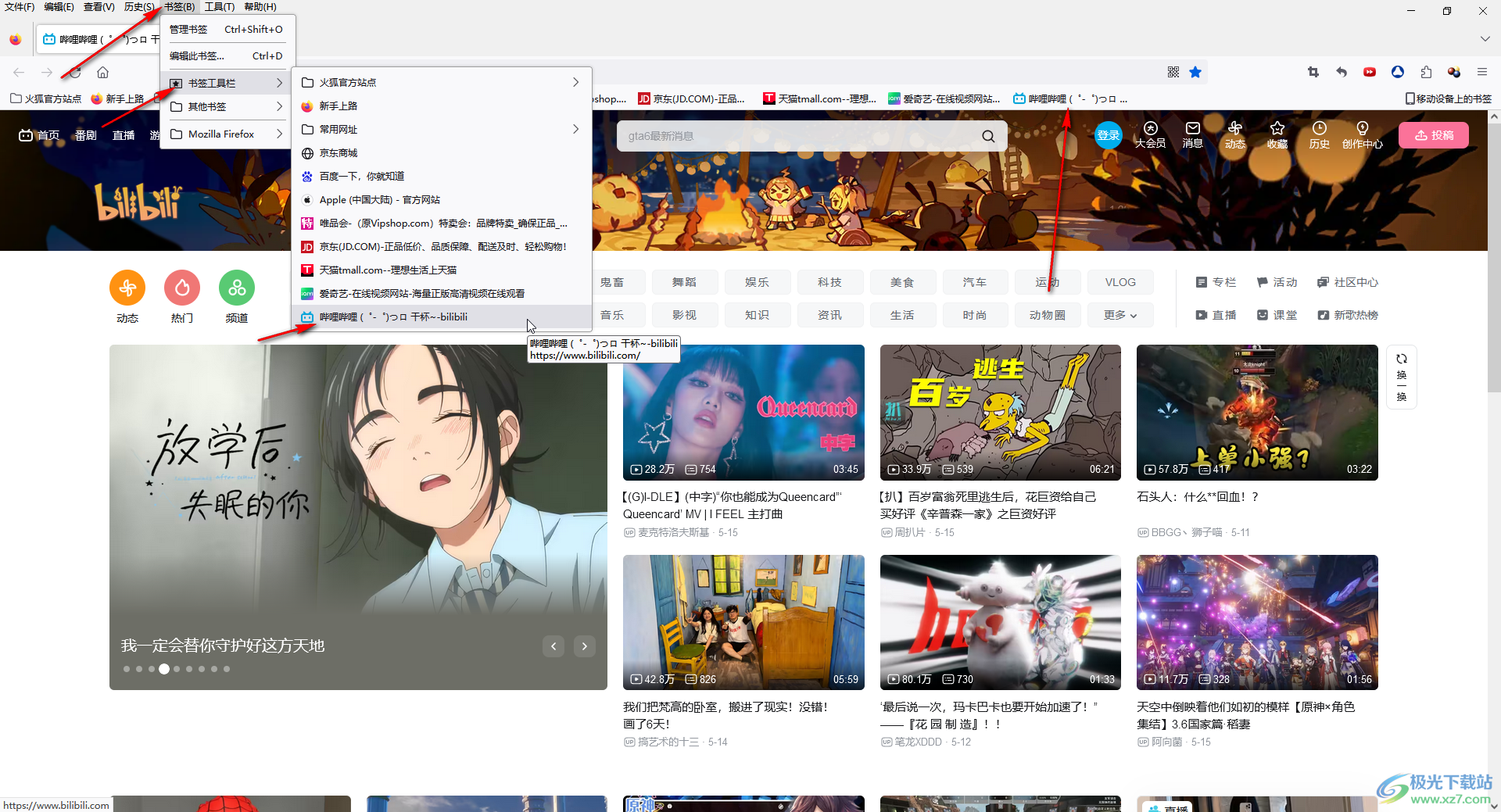
Task: Open the 工具(T) menu
Action: 220,7
